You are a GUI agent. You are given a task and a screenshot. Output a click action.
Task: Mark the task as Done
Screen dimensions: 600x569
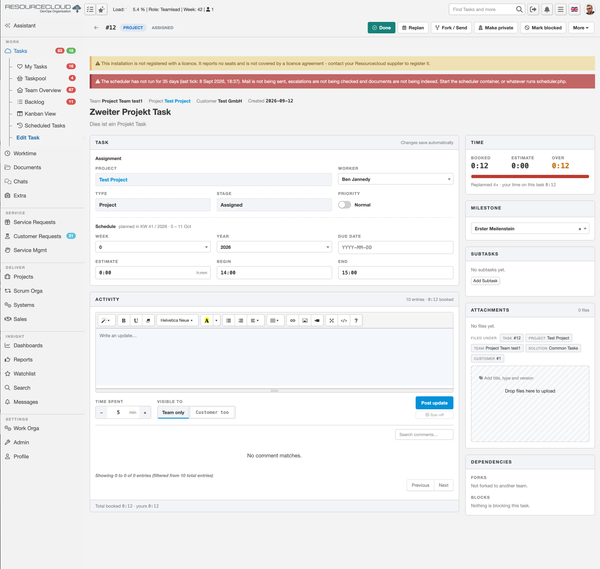[382, 28]
